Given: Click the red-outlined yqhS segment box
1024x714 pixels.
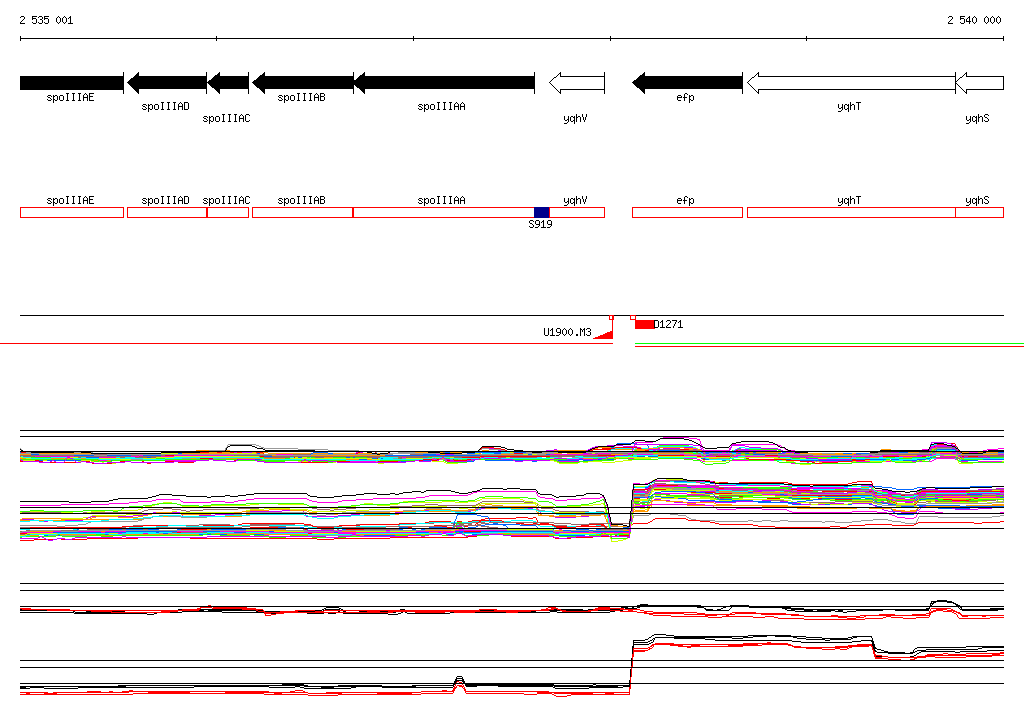Looking at the screenshot, I should pyautogui.click(x=980, y=212).
